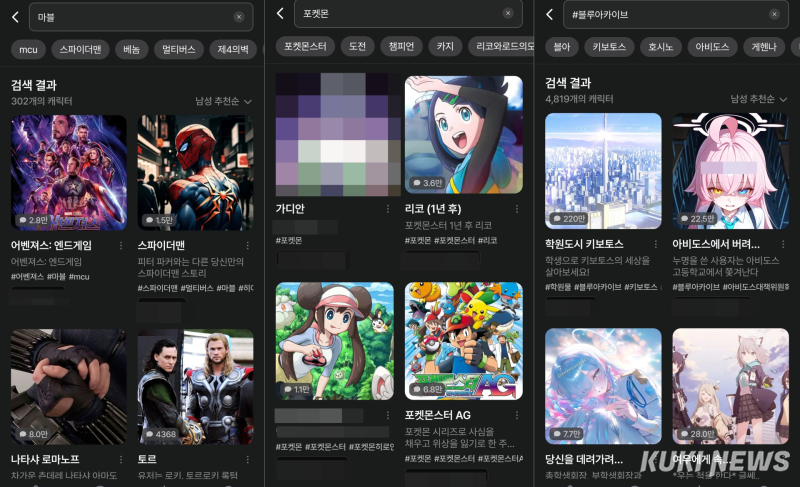This screenshot has width=800, height=487.
Task: Open the 28.0만 group of girls thumbnail
Action: 731,386
